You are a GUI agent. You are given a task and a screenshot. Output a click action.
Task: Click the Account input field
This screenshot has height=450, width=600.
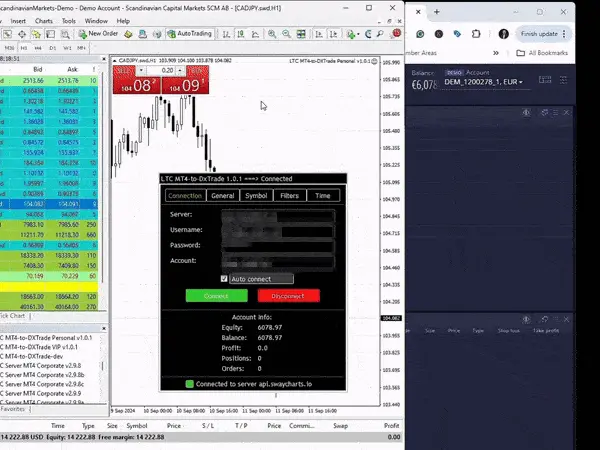[x=278, y=262]
